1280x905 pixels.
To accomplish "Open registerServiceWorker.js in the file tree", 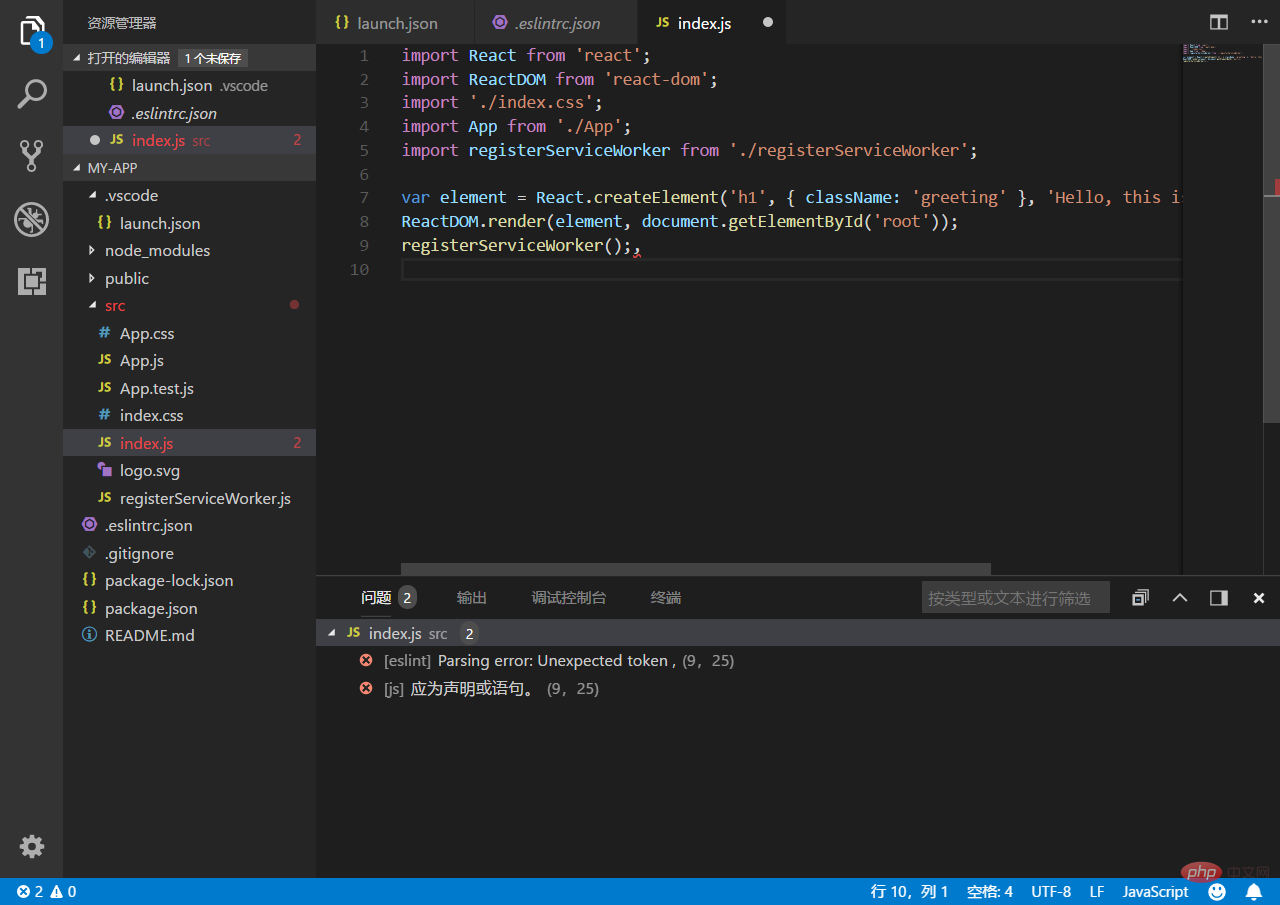I will (x=189, y=498).
